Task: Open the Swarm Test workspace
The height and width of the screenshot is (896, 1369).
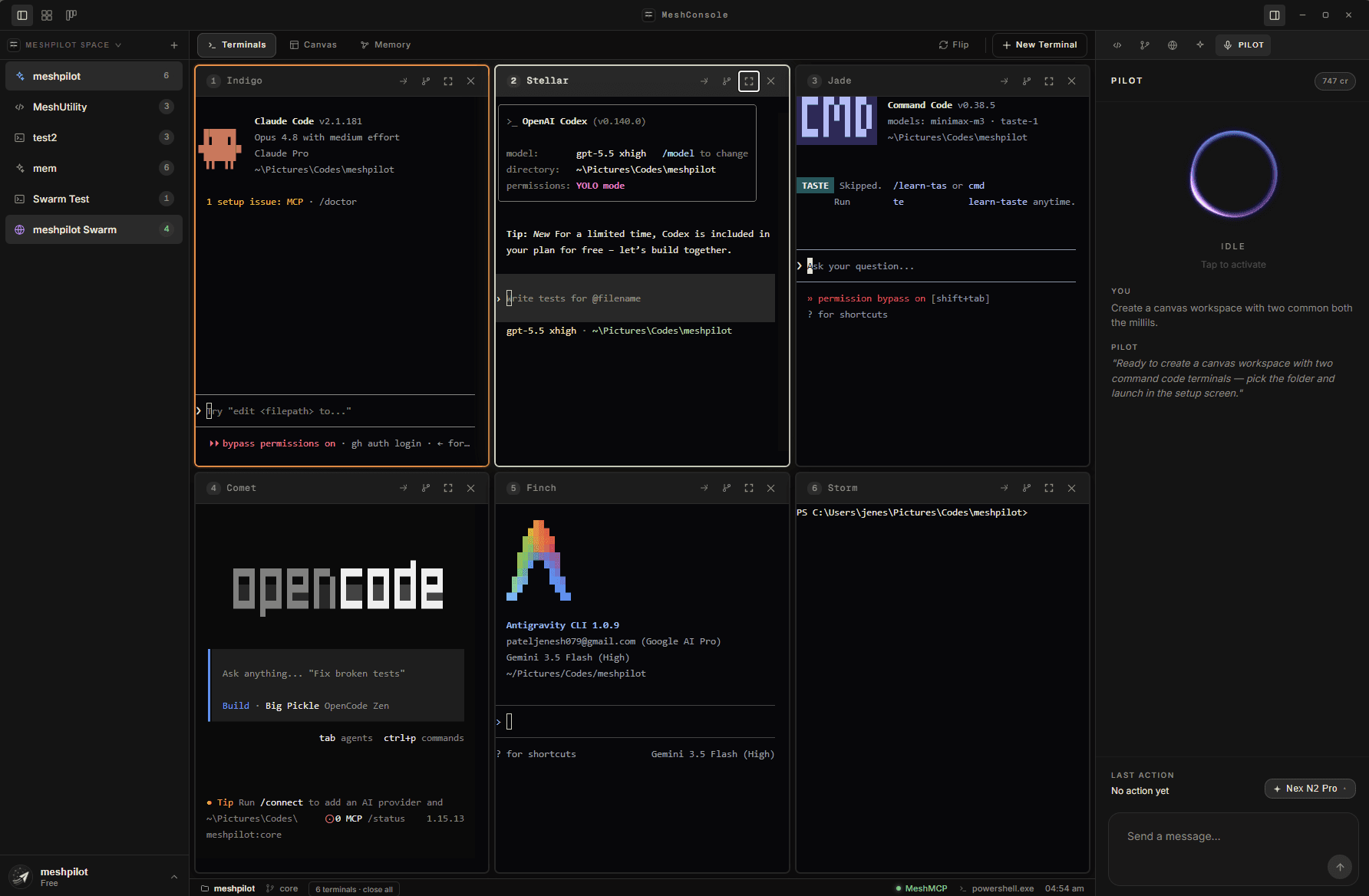Action: click(94, 199)
